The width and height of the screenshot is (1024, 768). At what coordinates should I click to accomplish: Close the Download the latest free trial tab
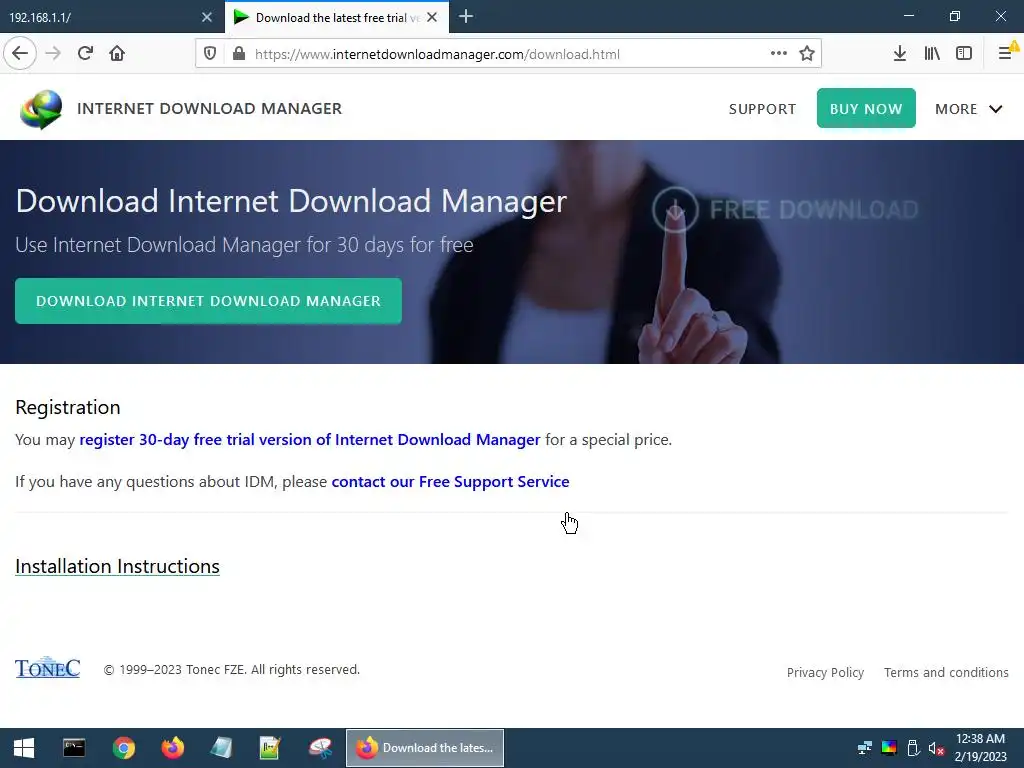point(432,18)
